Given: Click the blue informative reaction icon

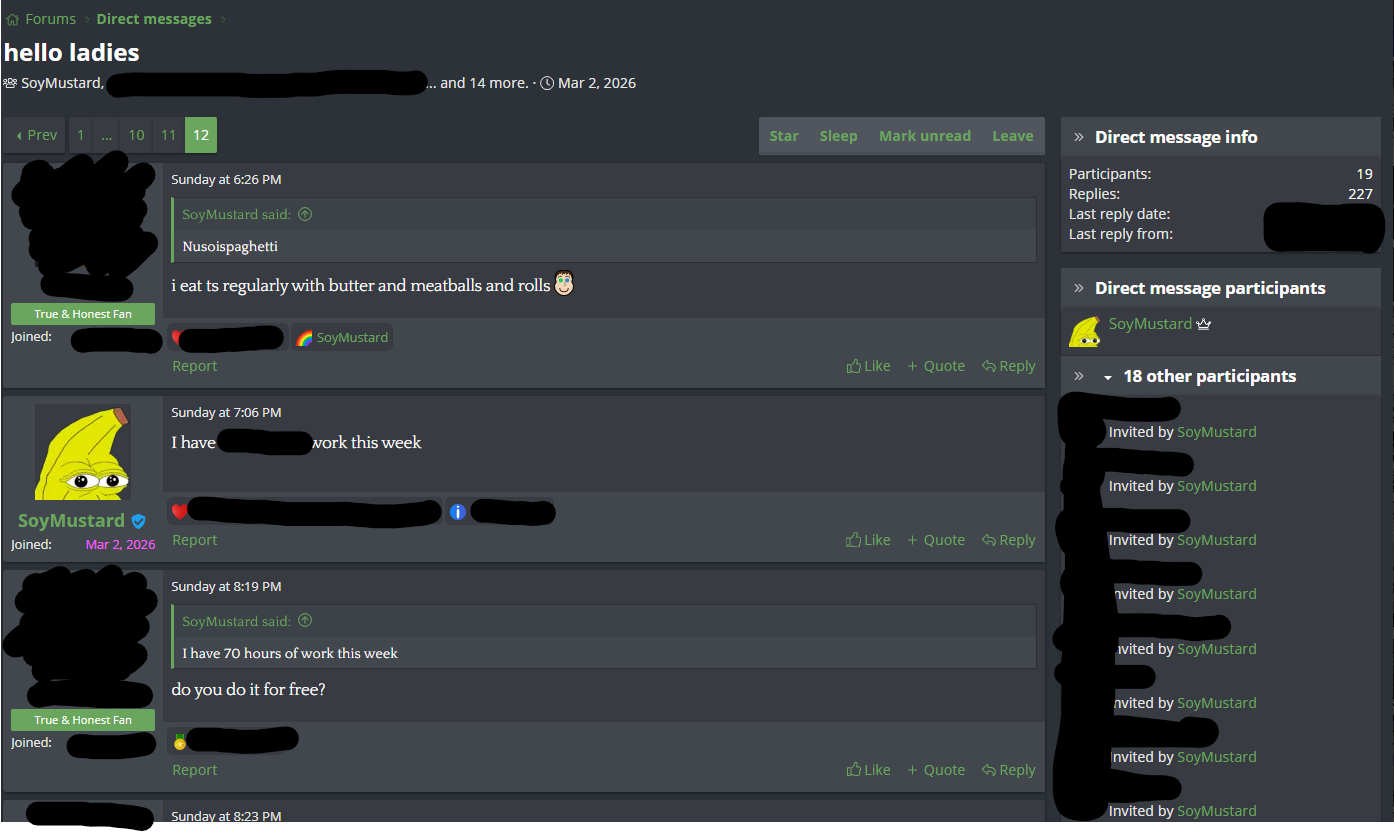Looking at the screenshot, I should pos(458,512).
